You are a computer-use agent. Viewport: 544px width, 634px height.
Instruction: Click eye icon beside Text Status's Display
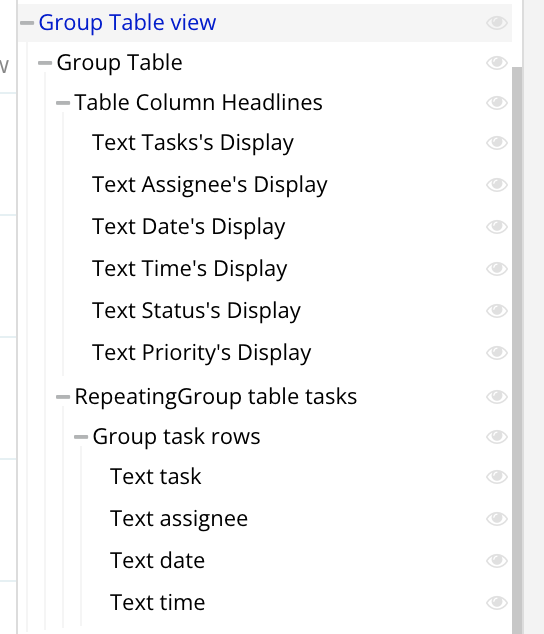point(497,311)
